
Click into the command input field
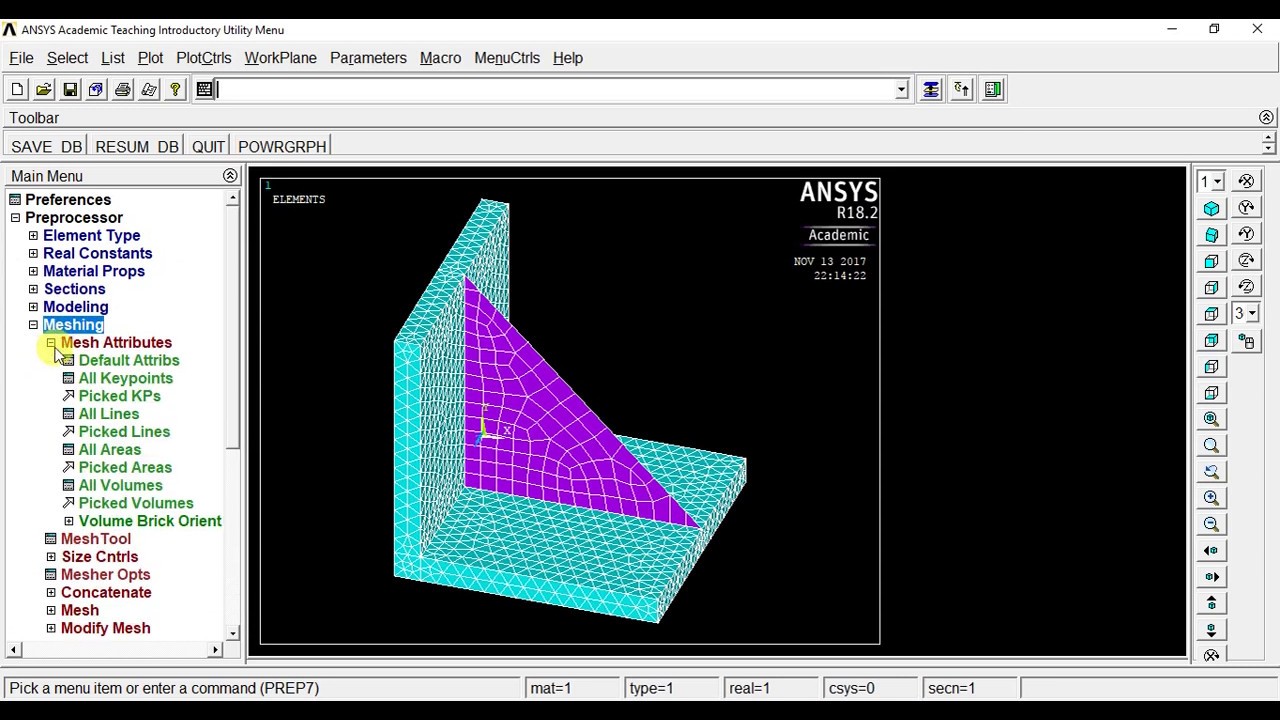click(555, 90)
